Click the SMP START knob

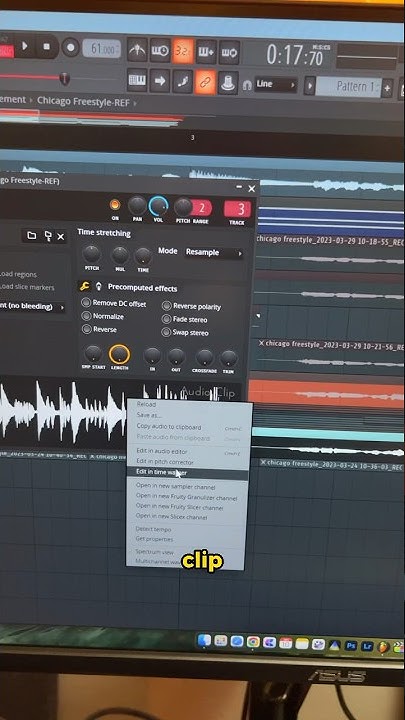tap(93, 354)
